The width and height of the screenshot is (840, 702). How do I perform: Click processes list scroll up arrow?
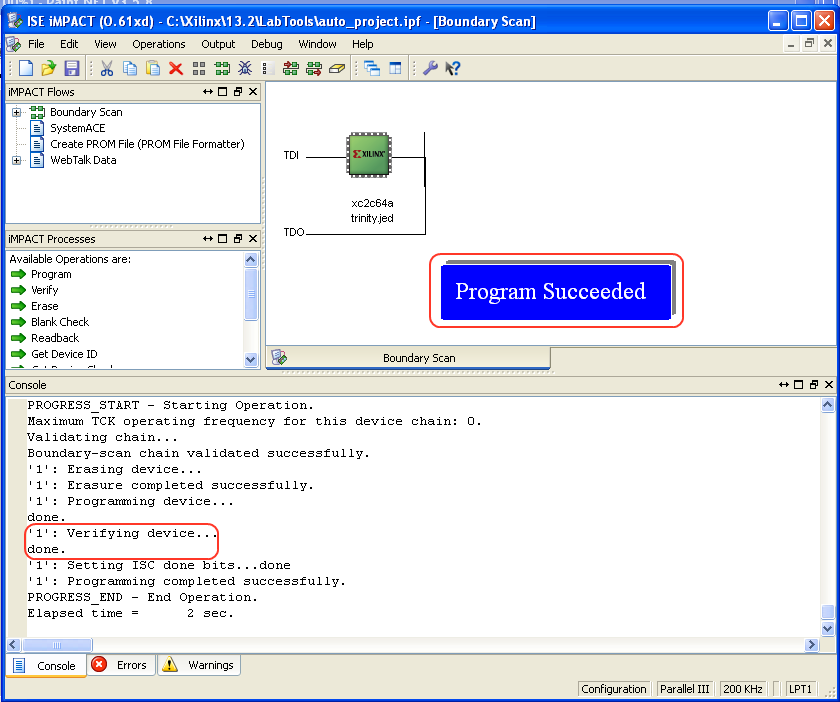(x=251, y=260)
